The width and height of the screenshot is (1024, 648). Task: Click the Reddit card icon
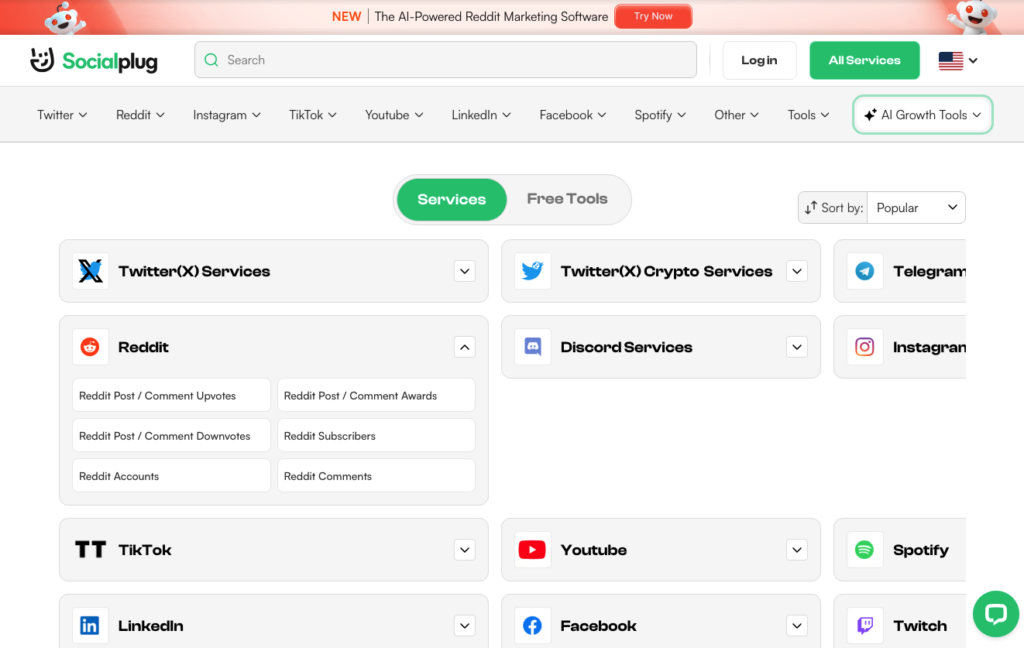coord(90,347)
